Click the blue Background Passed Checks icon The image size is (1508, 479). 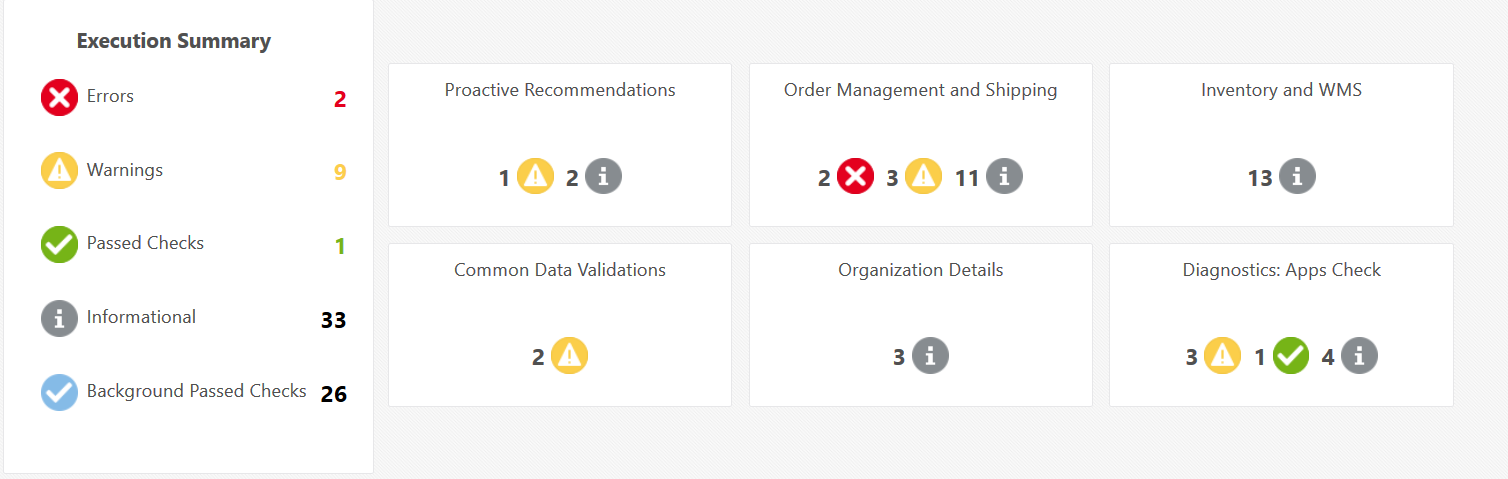[x=59, y=392]
